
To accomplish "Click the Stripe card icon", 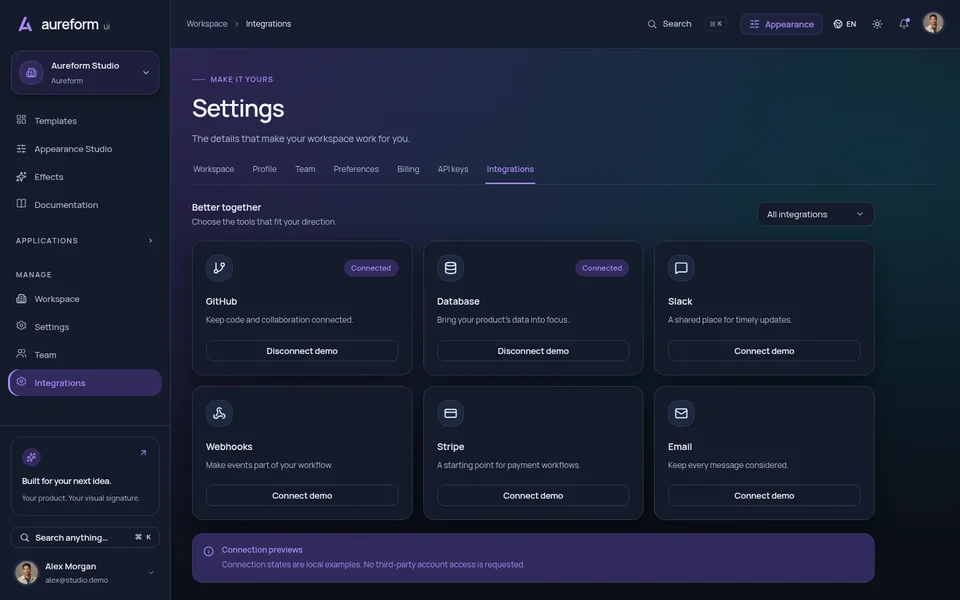I will (451, 413).
